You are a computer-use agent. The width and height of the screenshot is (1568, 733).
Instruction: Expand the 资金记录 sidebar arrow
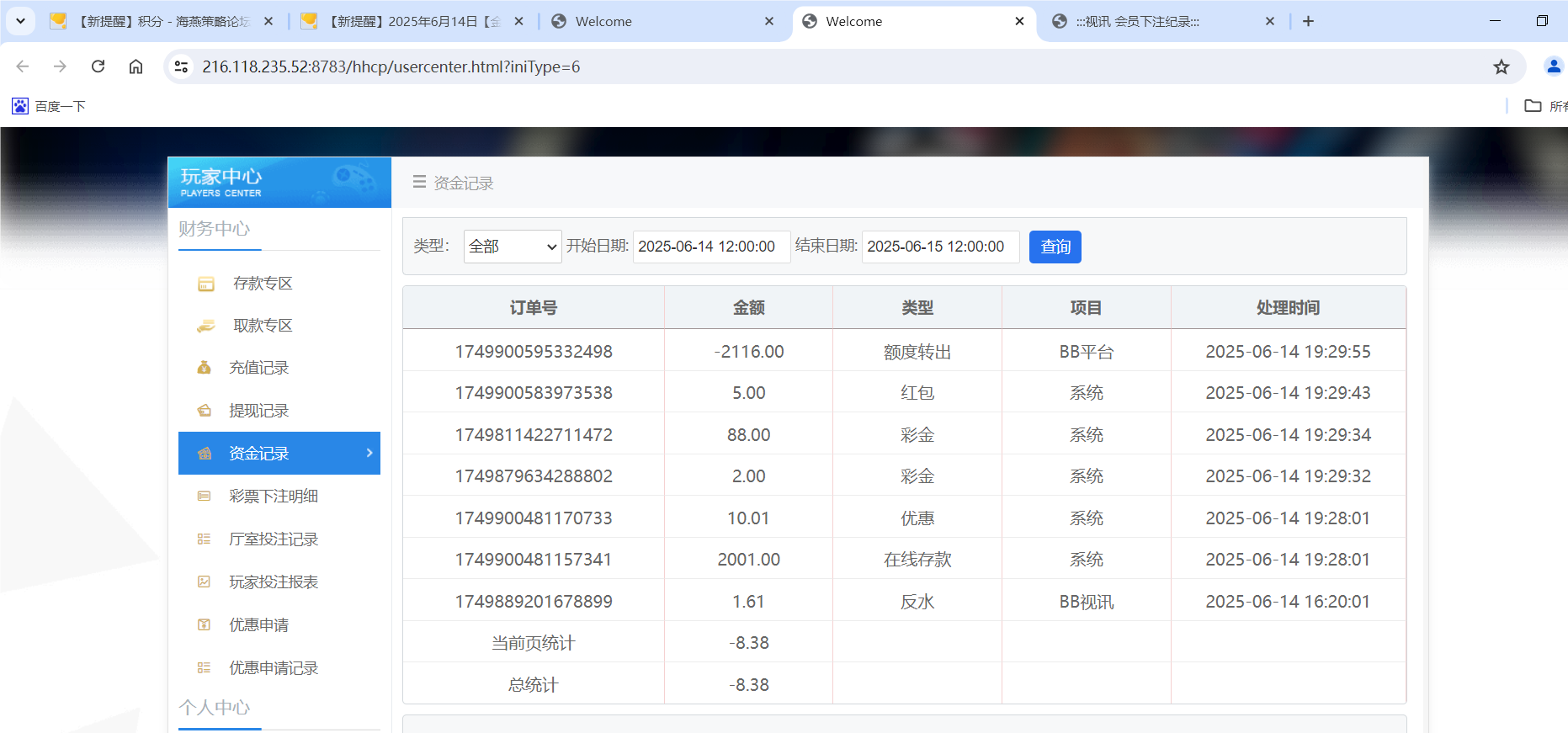coord(369,453)
